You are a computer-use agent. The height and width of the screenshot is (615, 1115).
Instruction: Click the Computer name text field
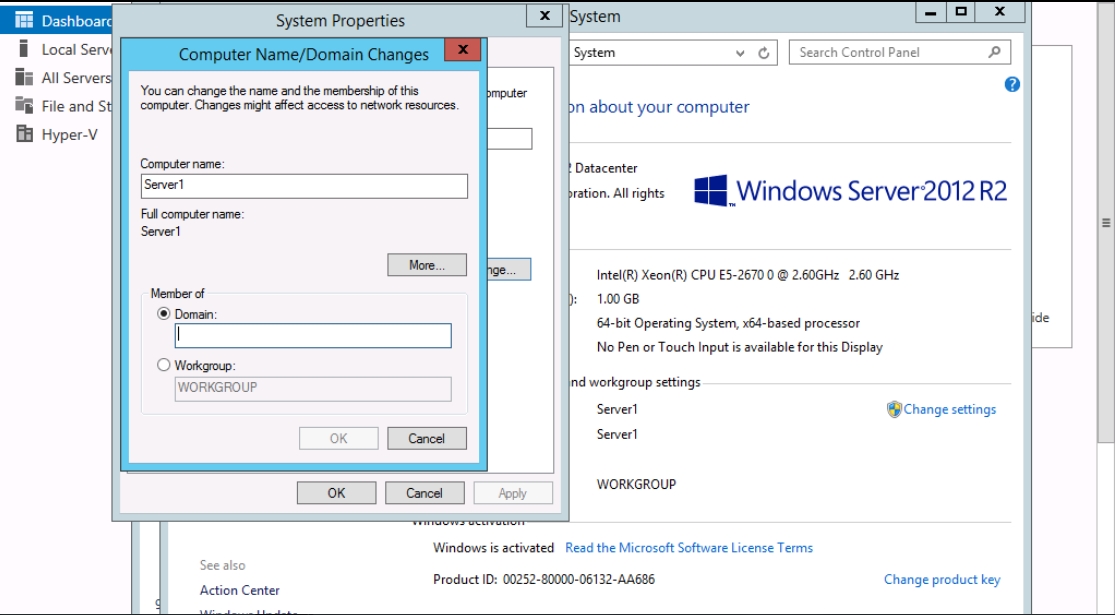[x=304, y=186]
